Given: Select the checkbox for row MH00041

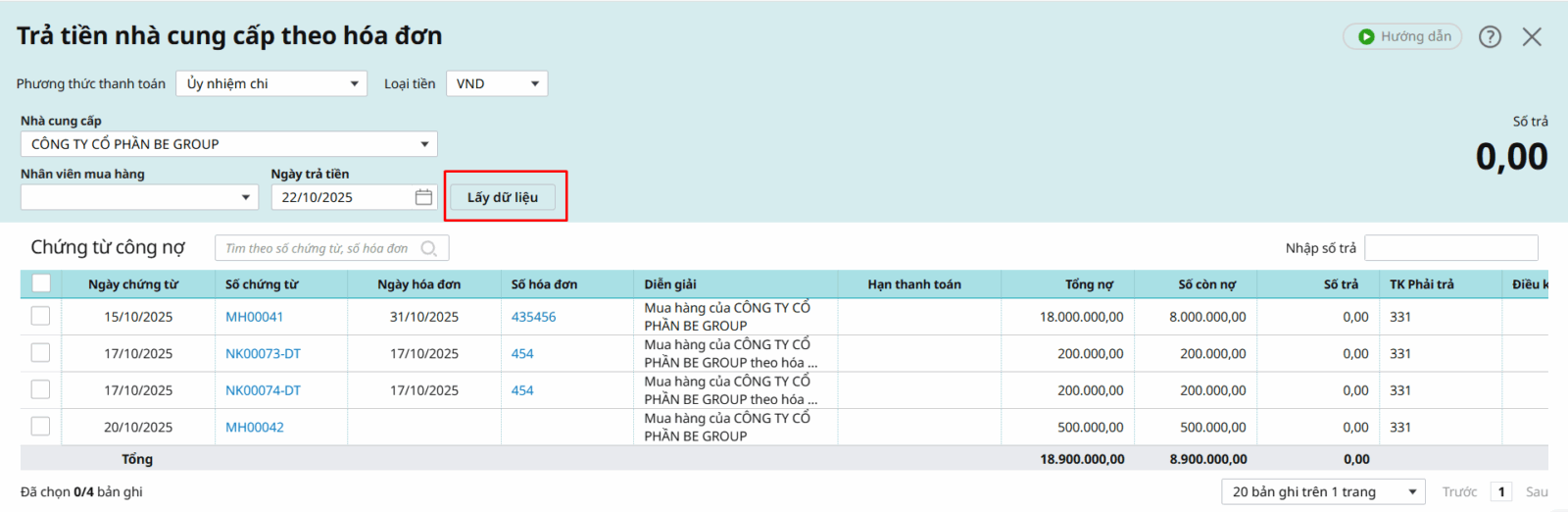Looking at the screenshot, I should pyautogui.click(x=40, y=316).
